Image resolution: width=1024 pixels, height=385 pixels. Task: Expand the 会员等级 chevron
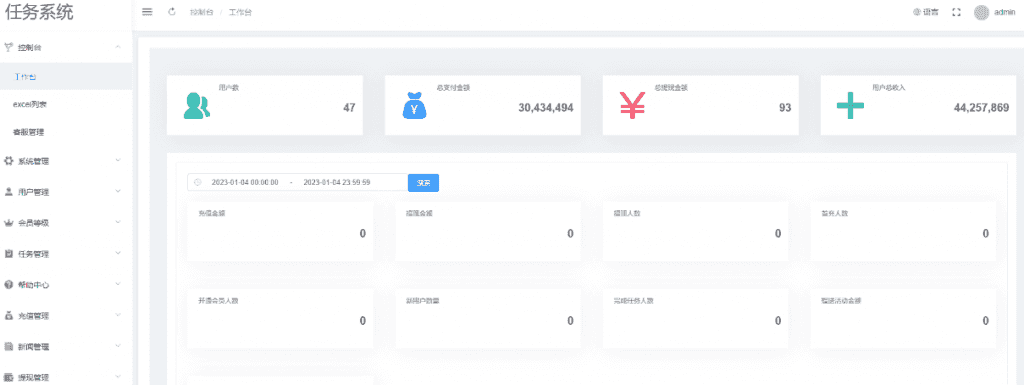coord(118,222)
